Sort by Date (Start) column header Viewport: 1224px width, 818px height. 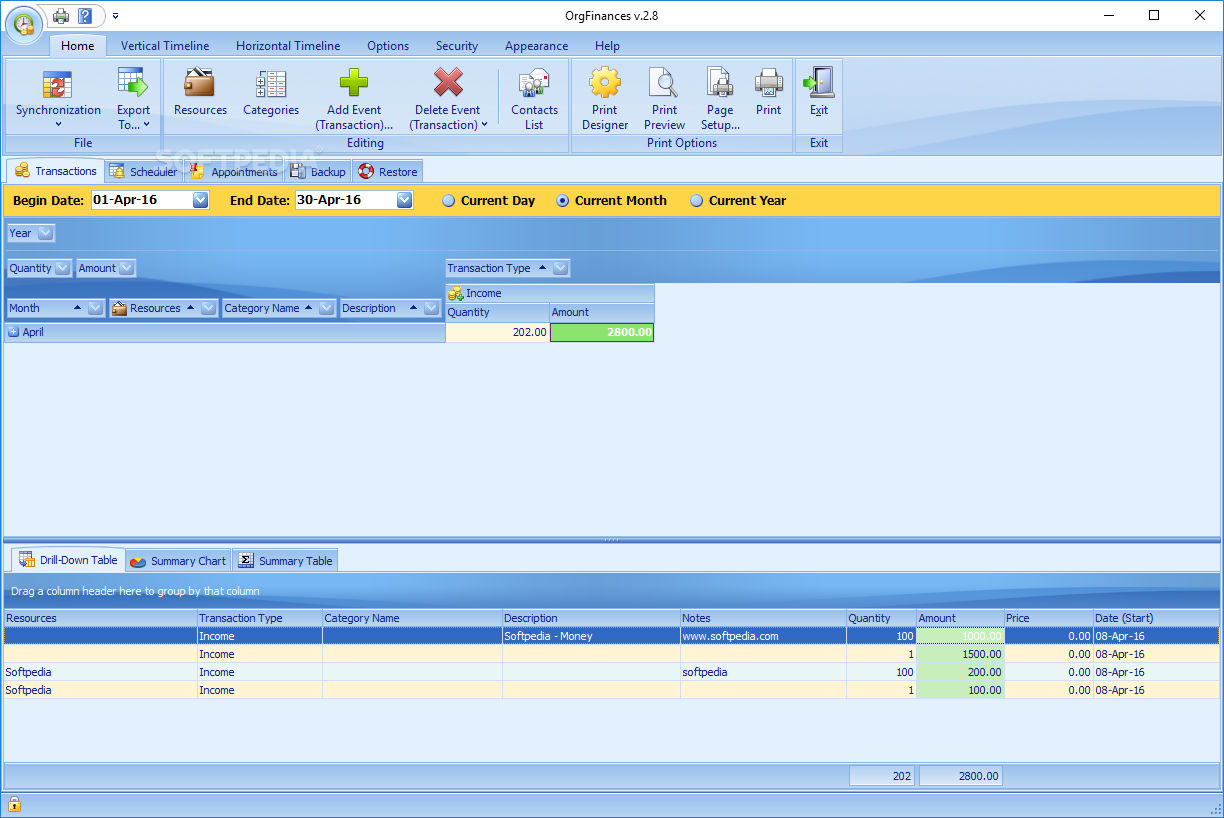(1155, 618)
